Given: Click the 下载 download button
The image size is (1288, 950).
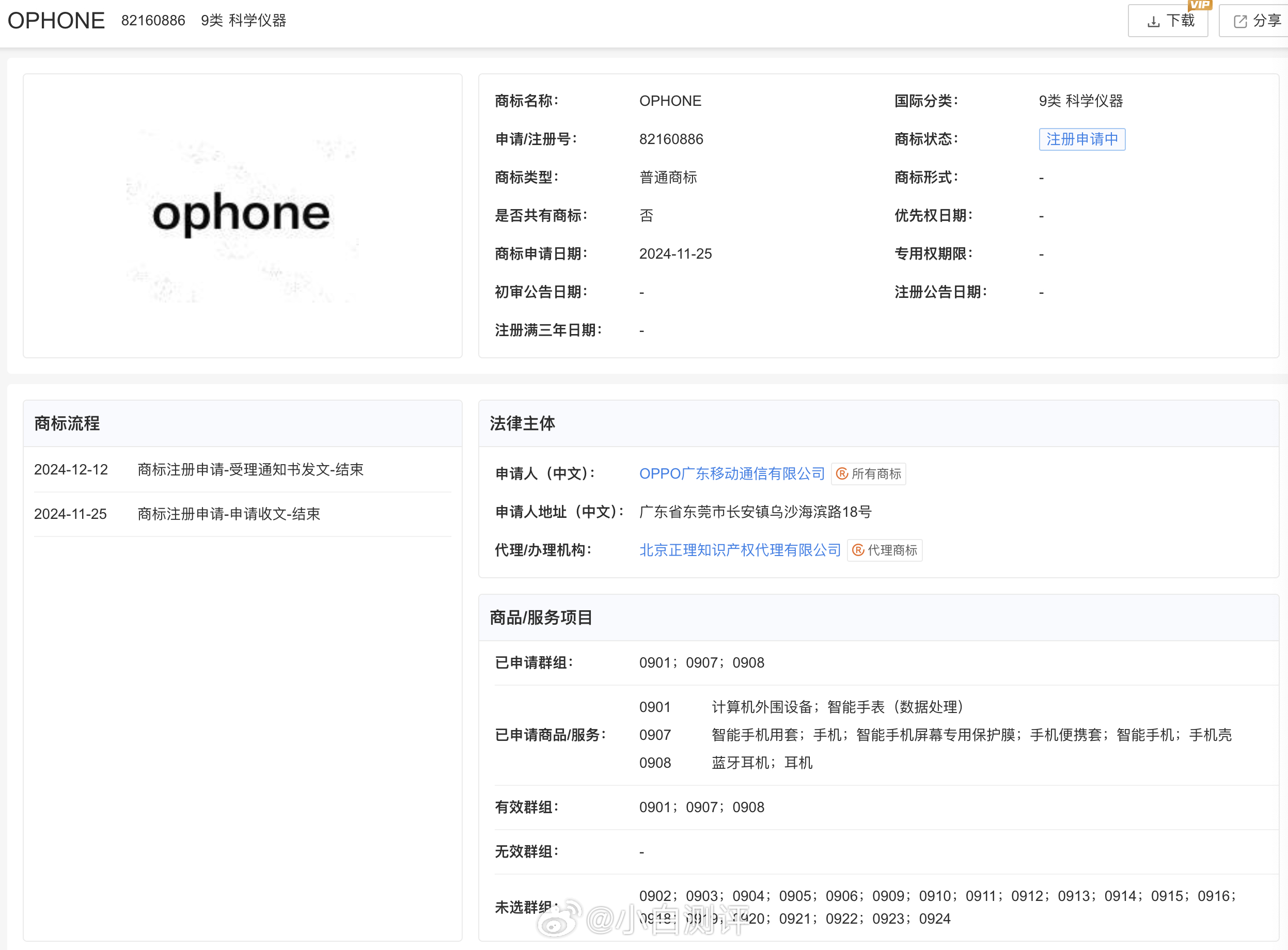Looking at the screenshot, I should [x=1168, y=21].
